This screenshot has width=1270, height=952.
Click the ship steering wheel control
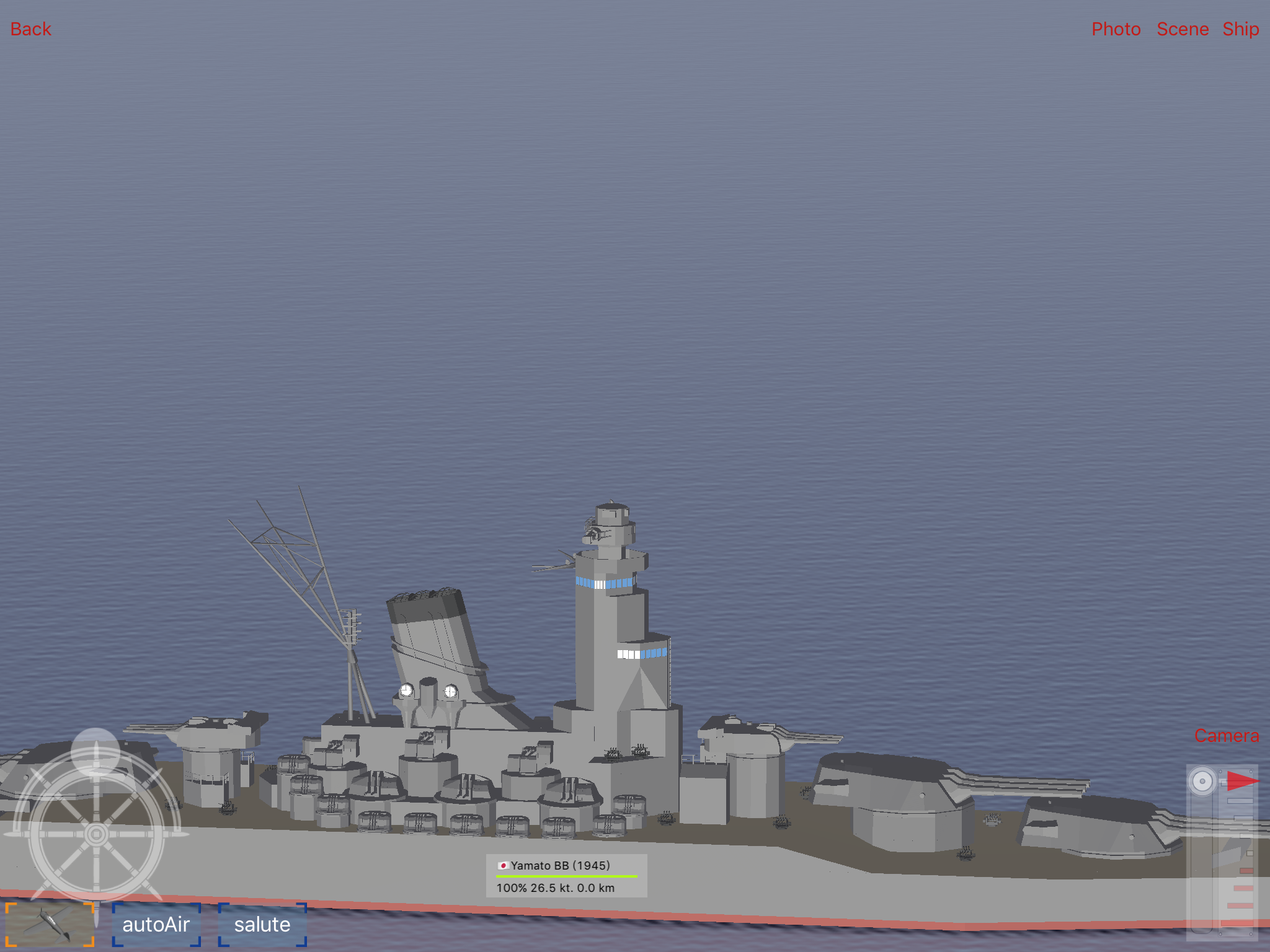(96, 834)
